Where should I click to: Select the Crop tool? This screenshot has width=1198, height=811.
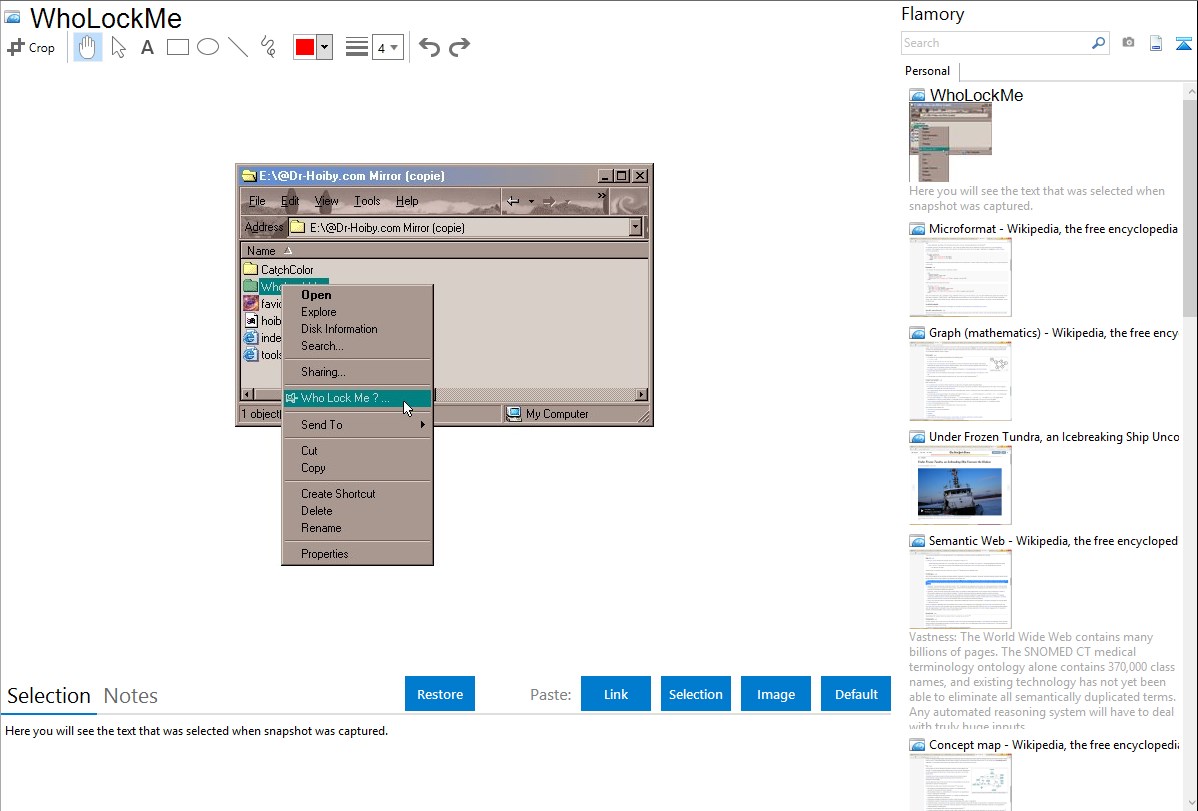[x=31, y=47]
